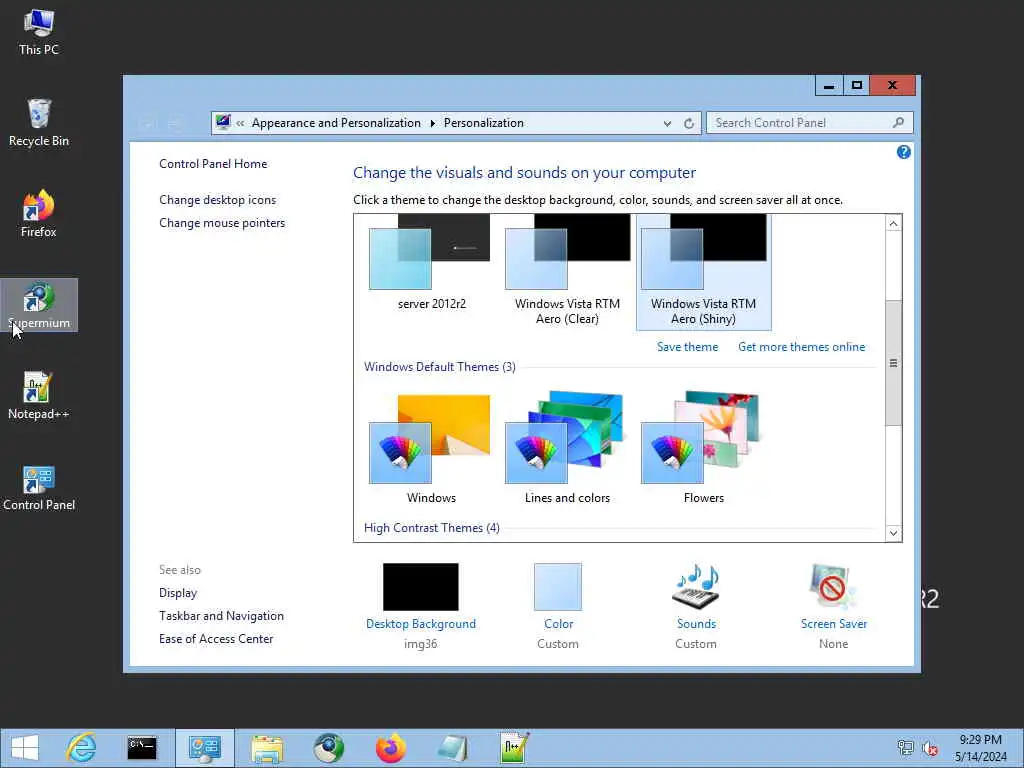Open This PC desktop icon
Image resolution: width=1024 pixels, height=768 pixels.
(x=39, y=32)
